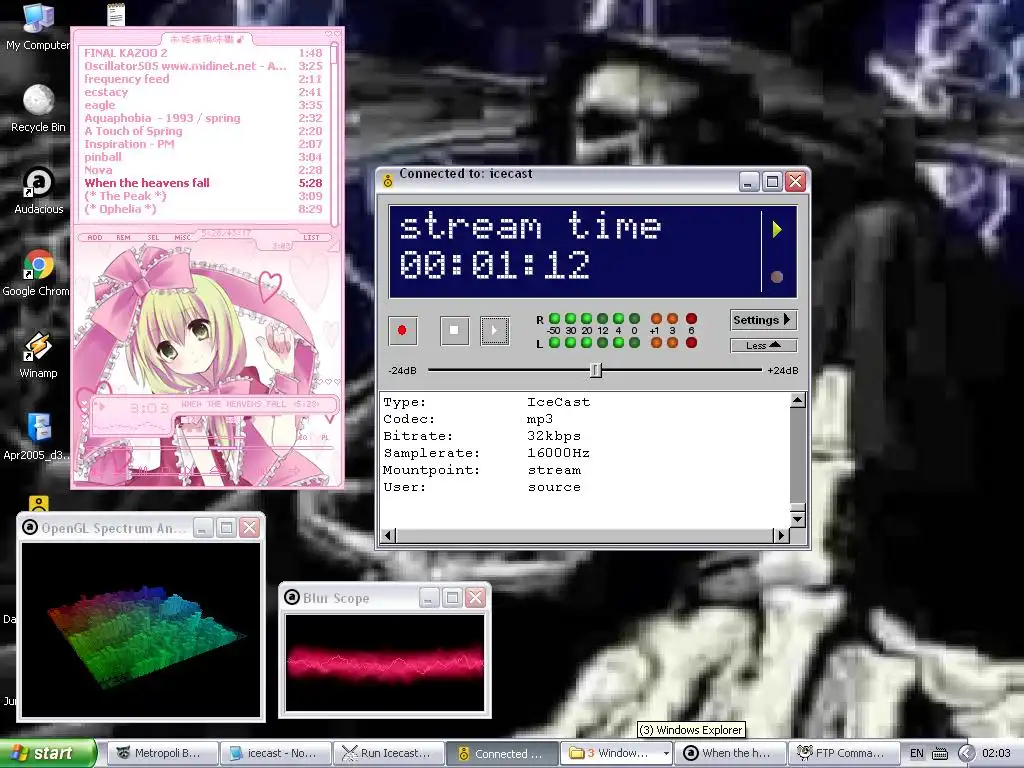Click the red record button in stream window

(402, 330)
